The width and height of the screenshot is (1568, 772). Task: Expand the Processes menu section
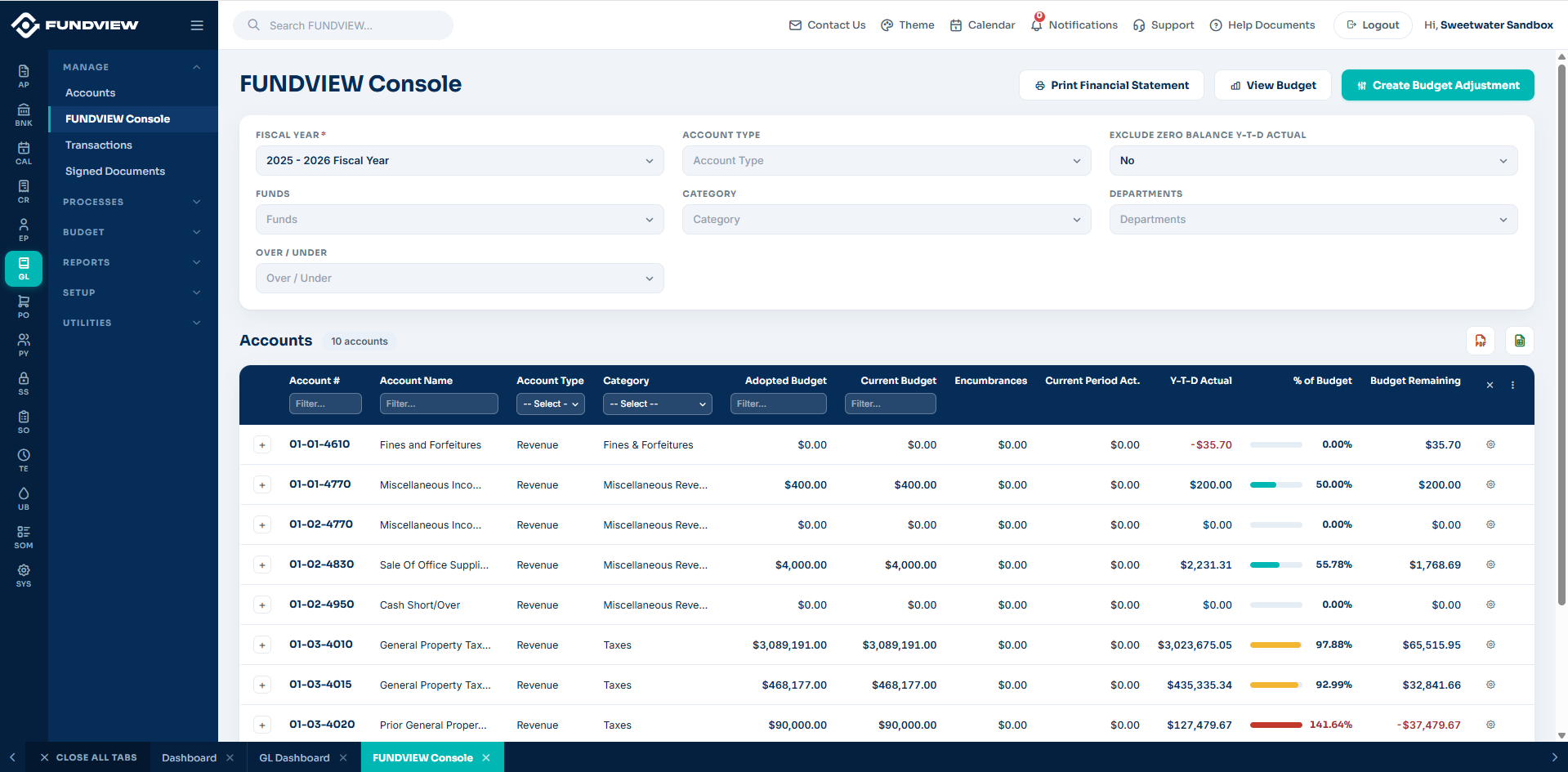tap(132, 202)
